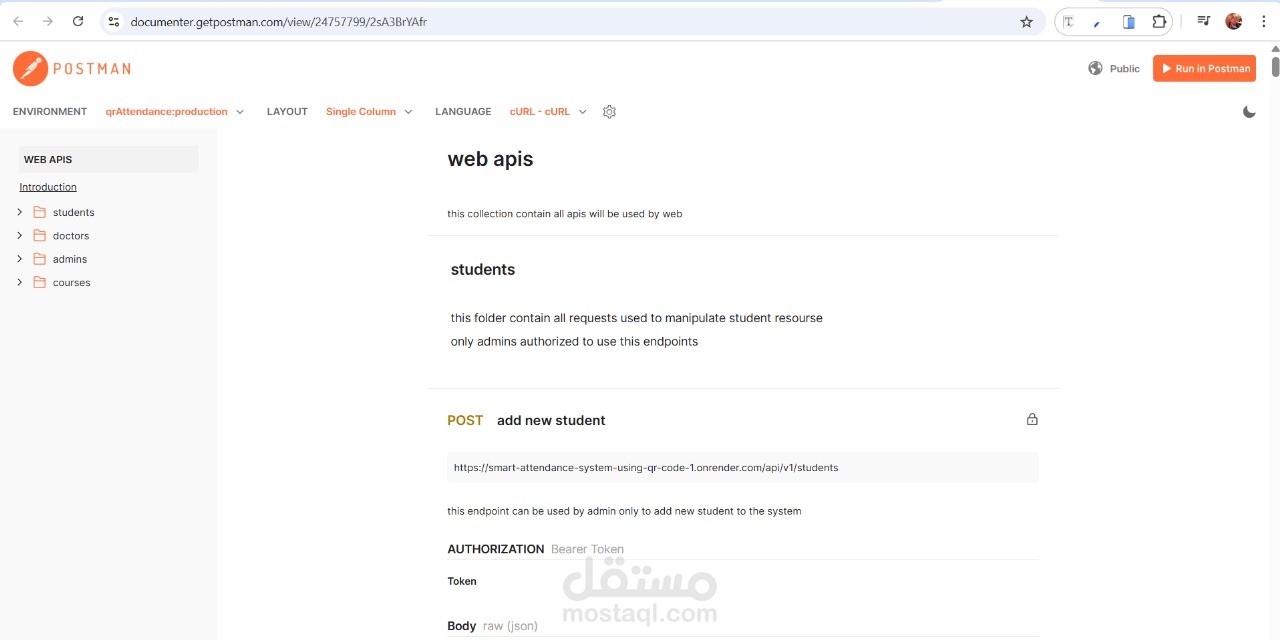Open the Single Column layout dropdown
1280x640 pixels.
369,112
